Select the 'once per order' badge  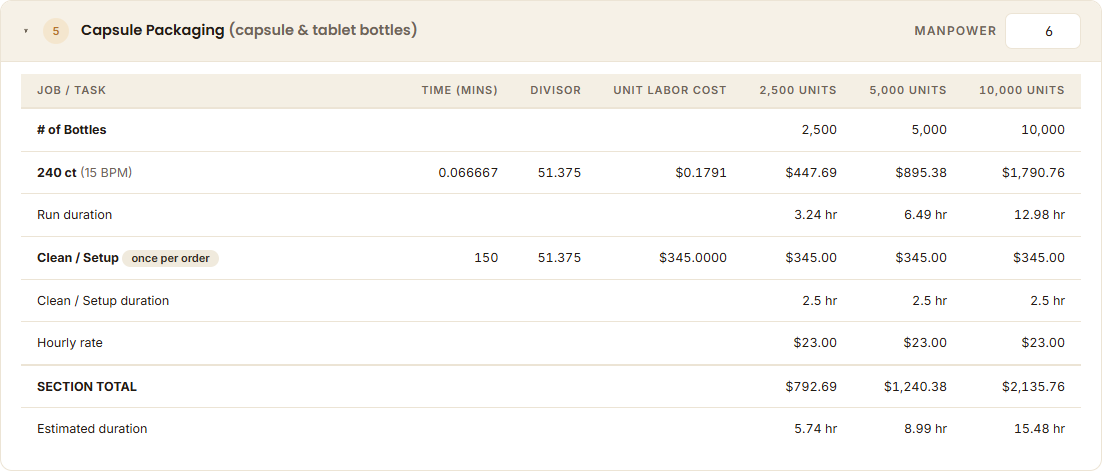click(x=170, y=258)
